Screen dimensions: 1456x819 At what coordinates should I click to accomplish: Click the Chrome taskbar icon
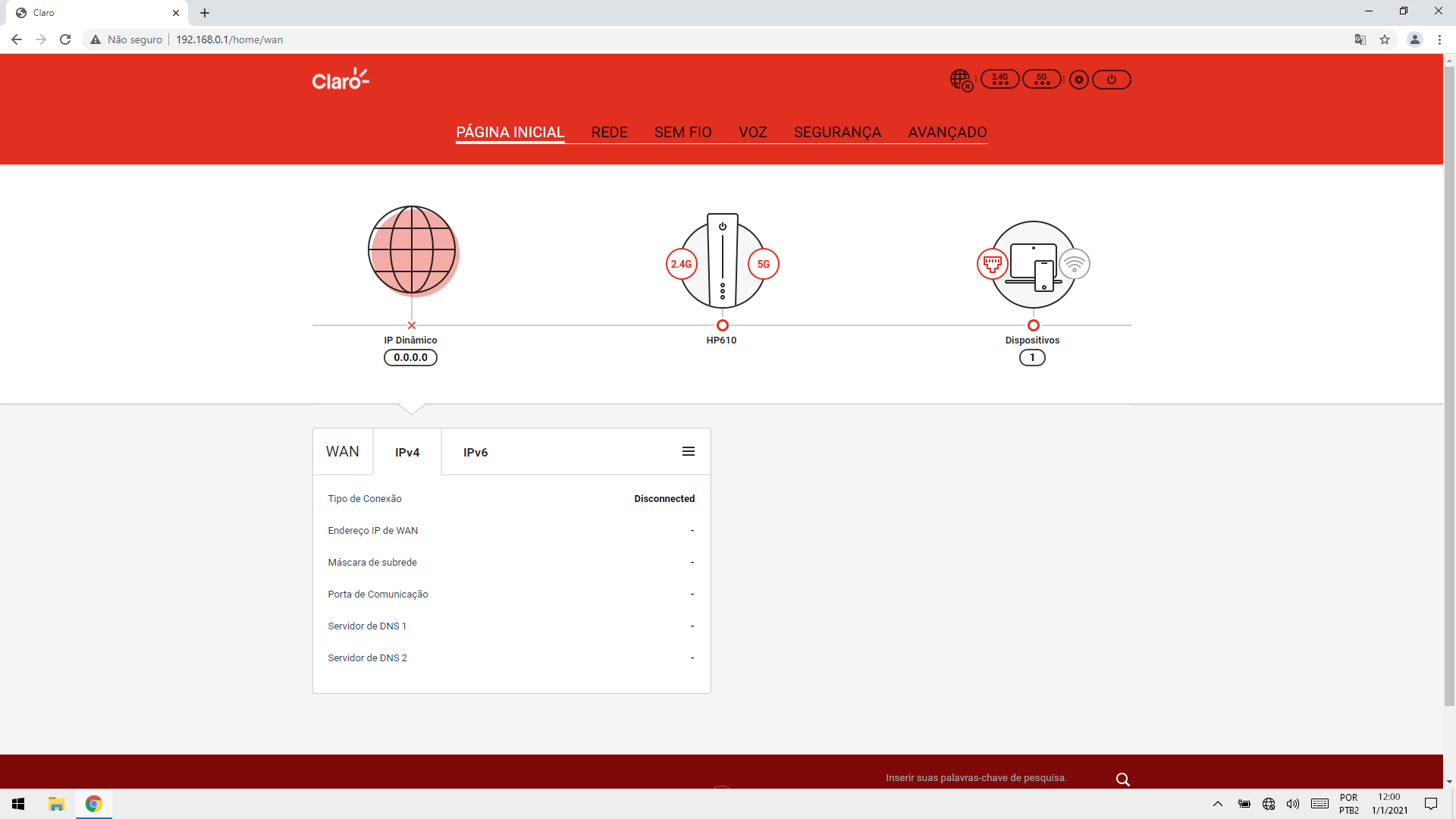pos(93,804)
